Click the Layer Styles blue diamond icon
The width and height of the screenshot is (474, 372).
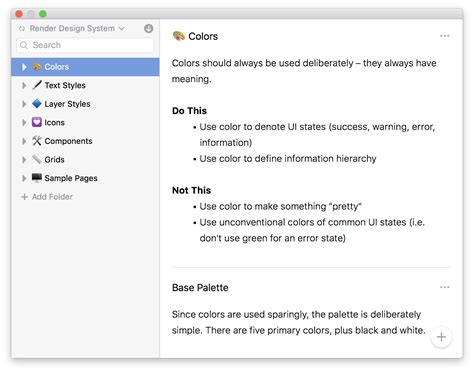37,104
